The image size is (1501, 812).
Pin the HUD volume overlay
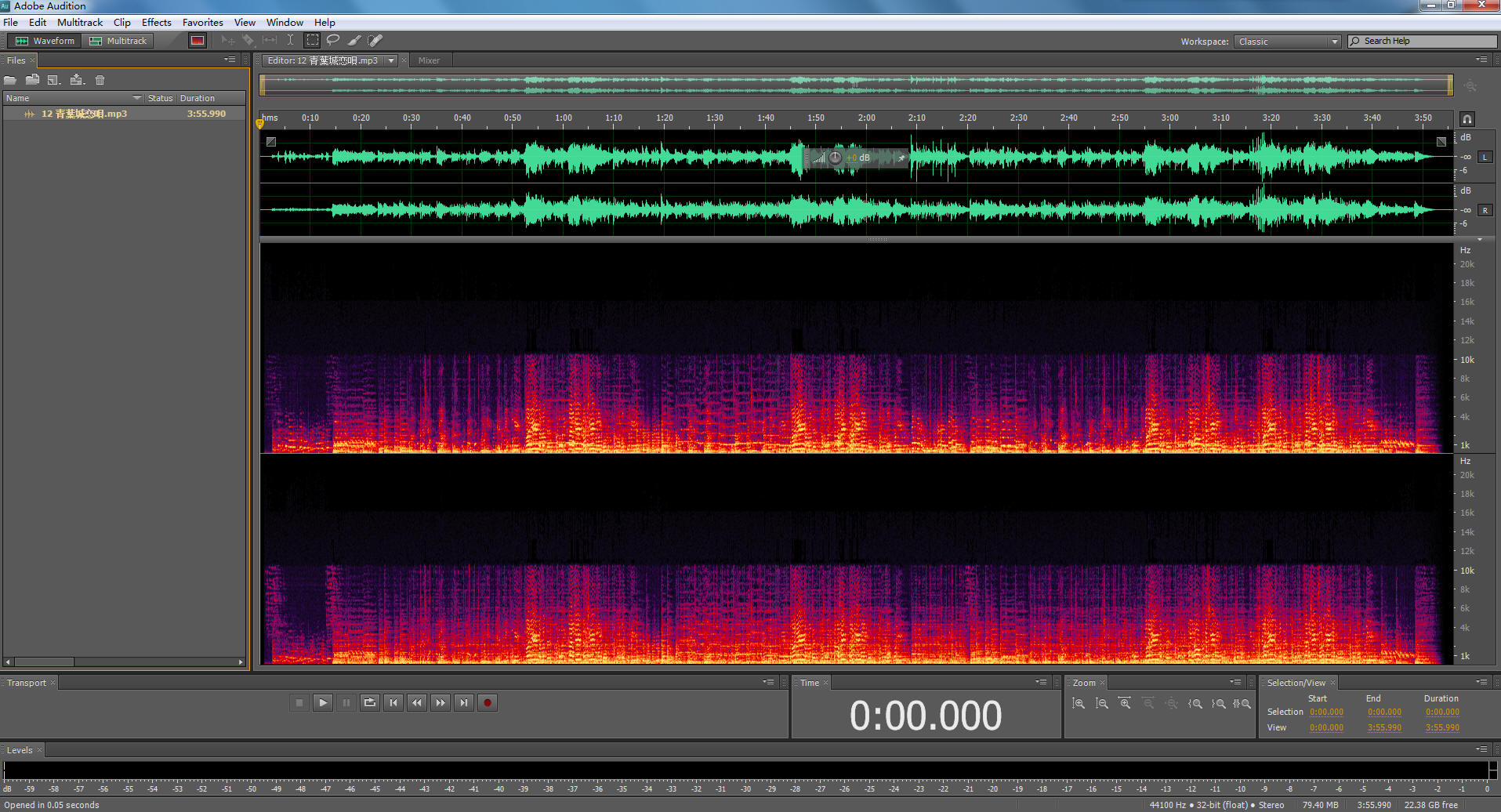(x=901, y=158)
